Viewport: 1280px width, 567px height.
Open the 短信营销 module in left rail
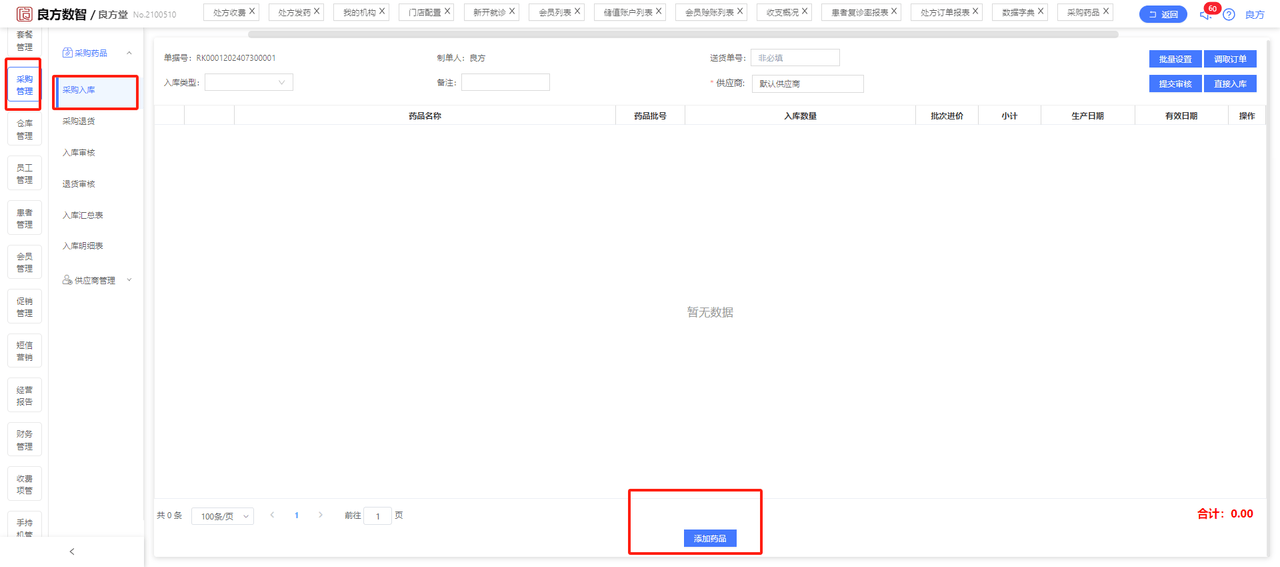(24, 351)
